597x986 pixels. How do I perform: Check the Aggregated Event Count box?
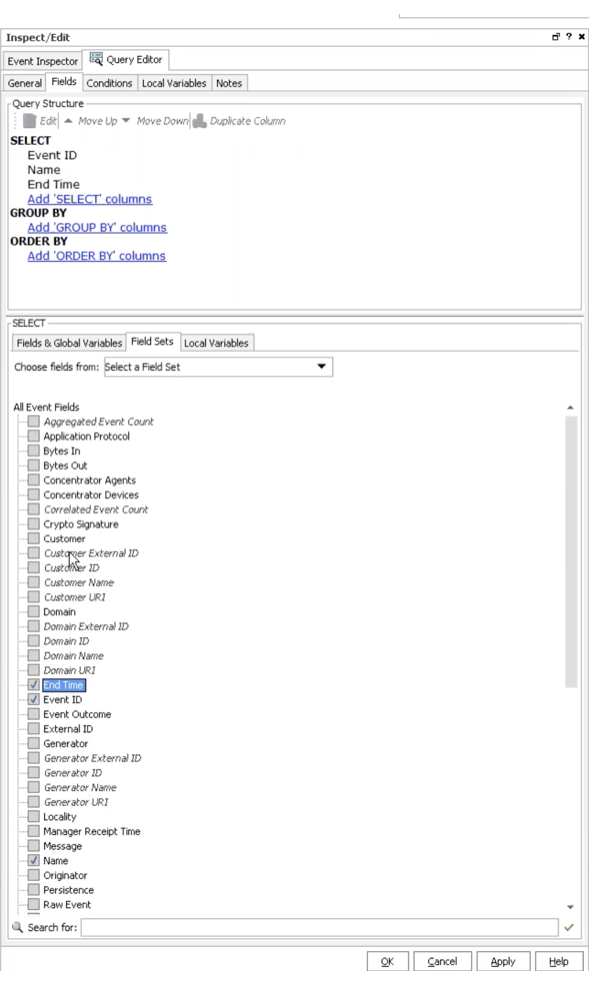tap(34, 421)
